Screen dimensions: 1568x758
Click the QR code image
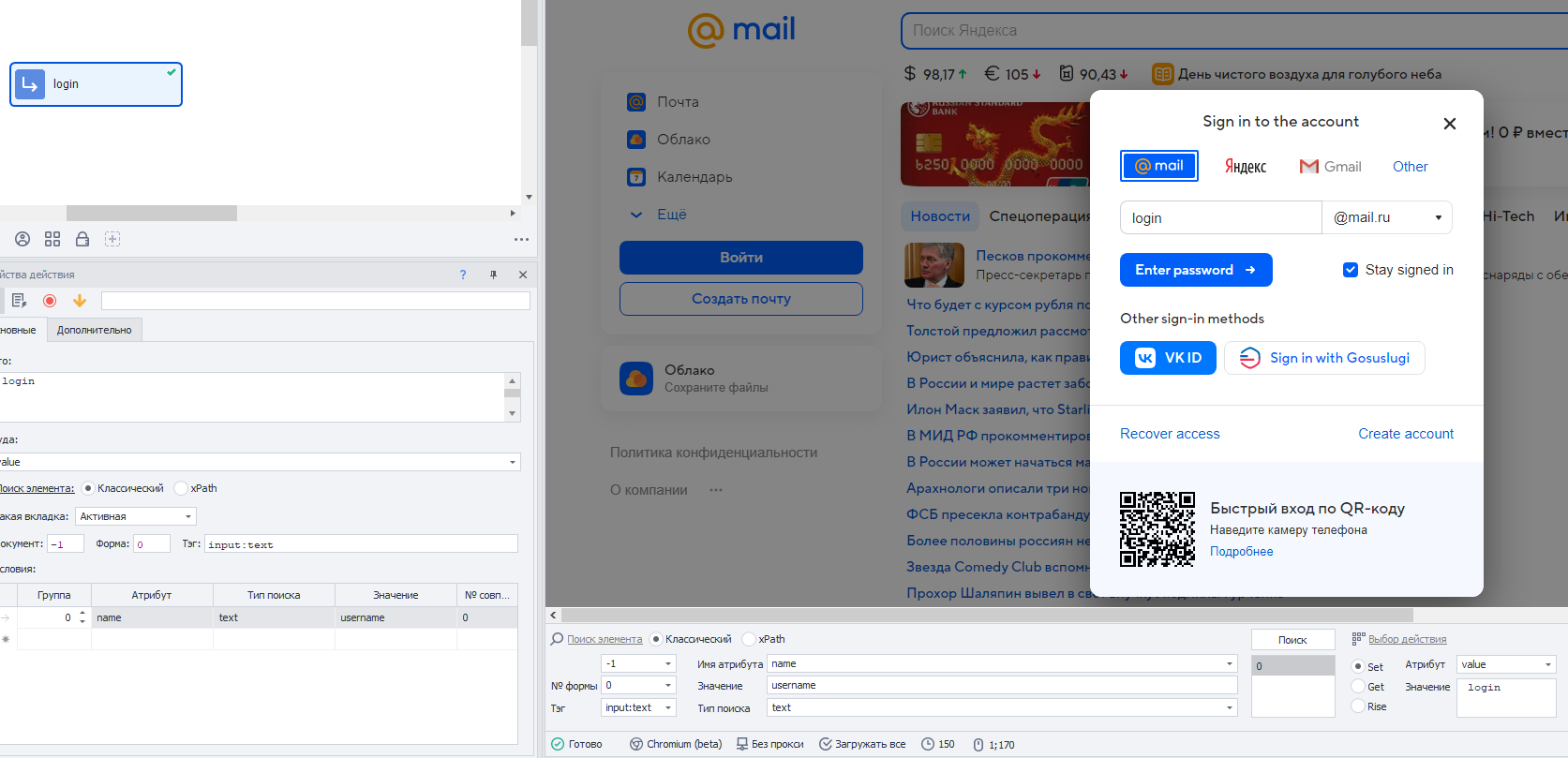pos(1157,529)
